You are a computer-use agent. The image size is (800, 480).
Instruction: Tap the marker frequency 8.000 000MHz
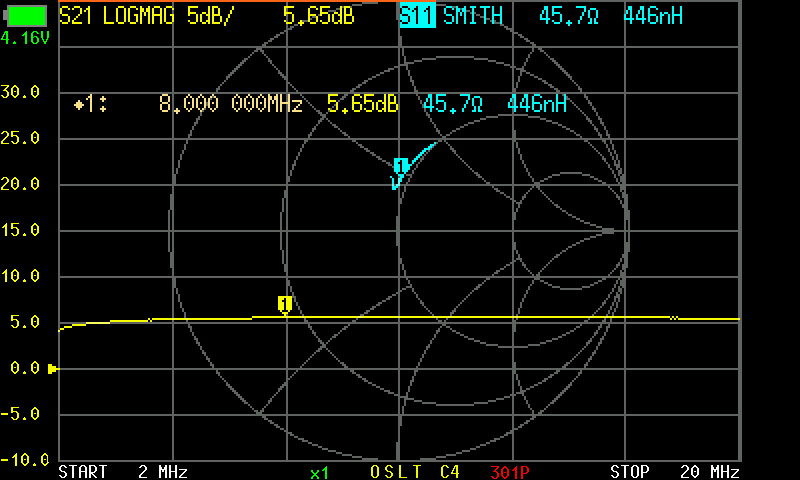tap(231, 104)
